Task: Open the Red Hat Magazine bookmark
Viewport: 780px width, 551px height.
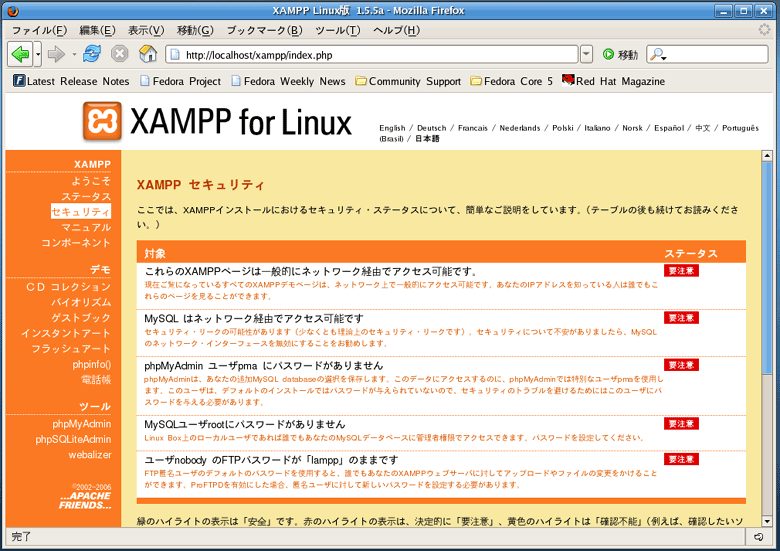Action: point(613,81)
